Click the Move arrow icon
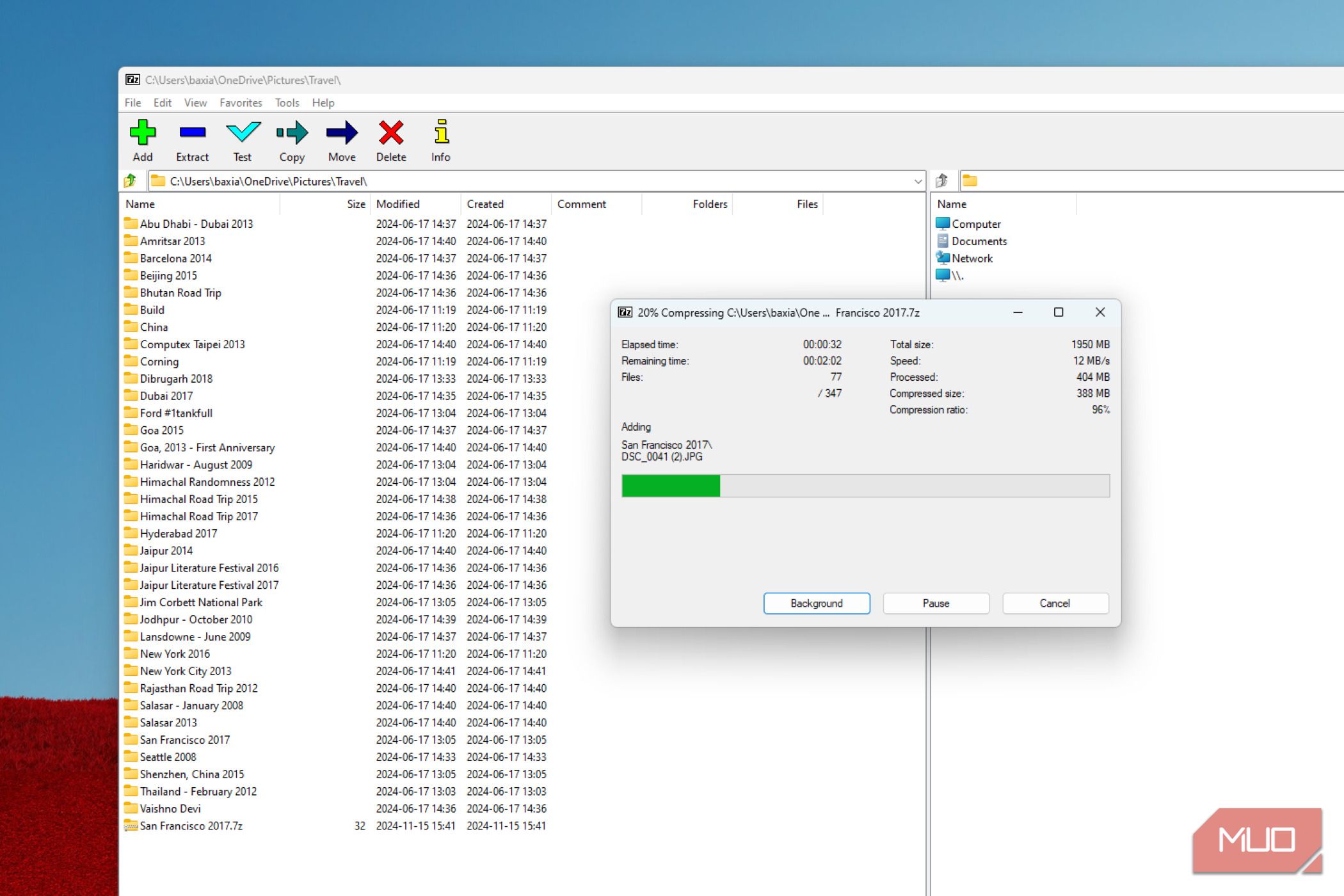The image size is (1344, 896). (x=342, y=133)
